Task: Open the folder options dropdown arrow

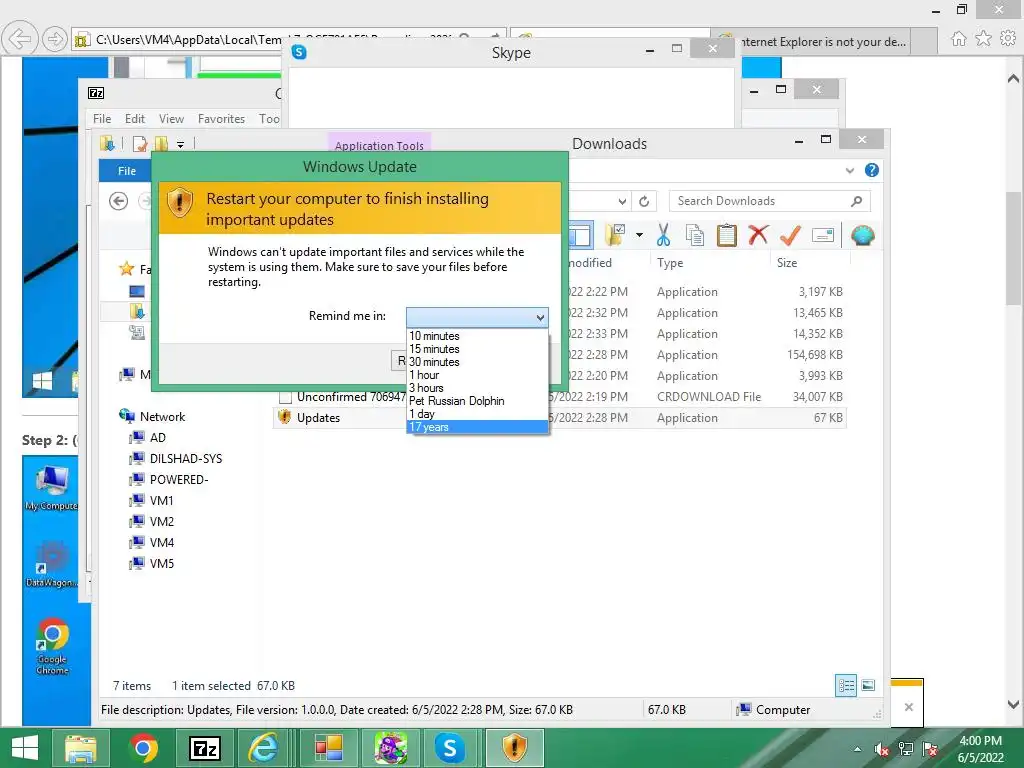Action: tap(639, 235)
